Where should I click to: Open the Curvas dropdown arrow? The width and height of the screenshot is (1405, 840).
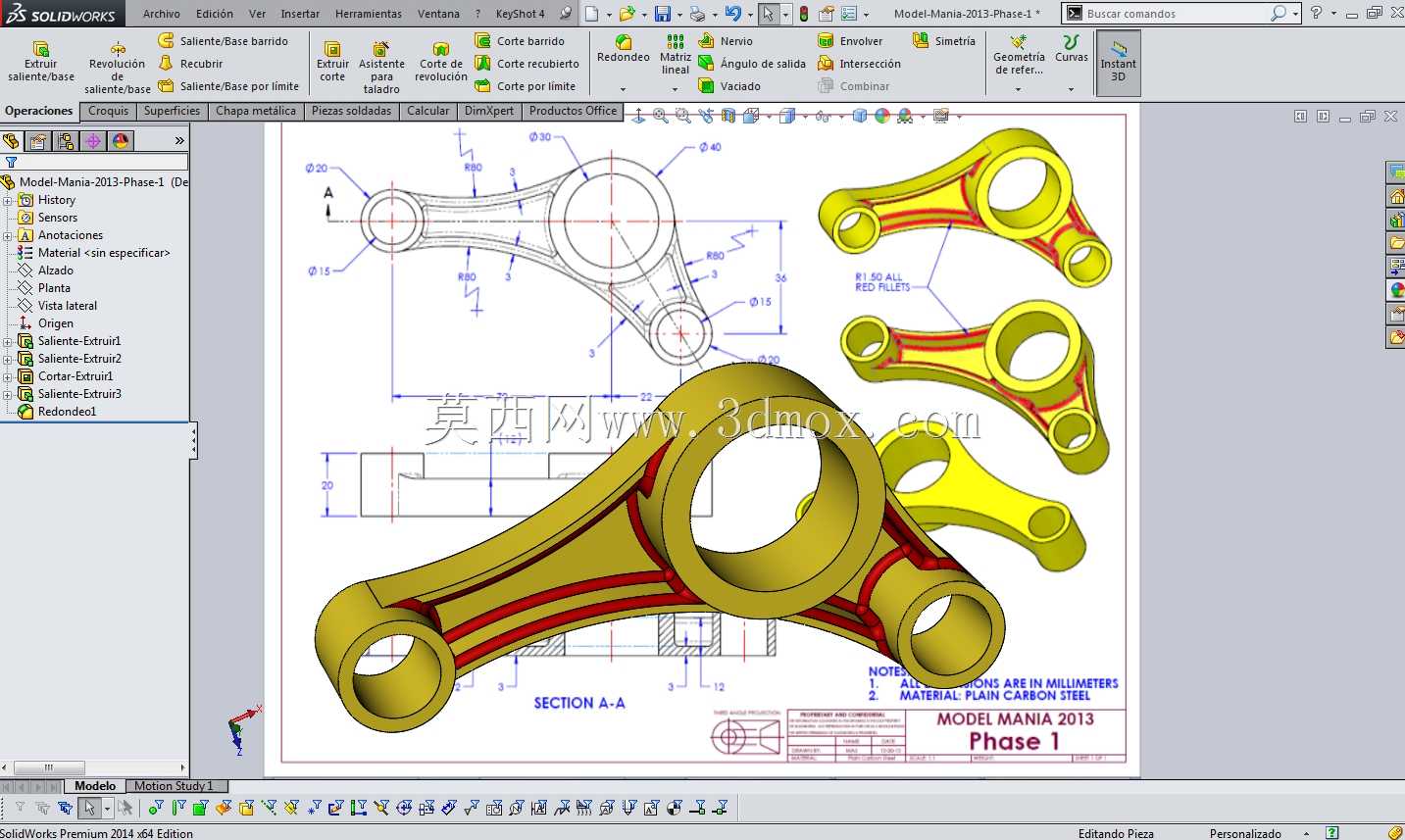1071,89
